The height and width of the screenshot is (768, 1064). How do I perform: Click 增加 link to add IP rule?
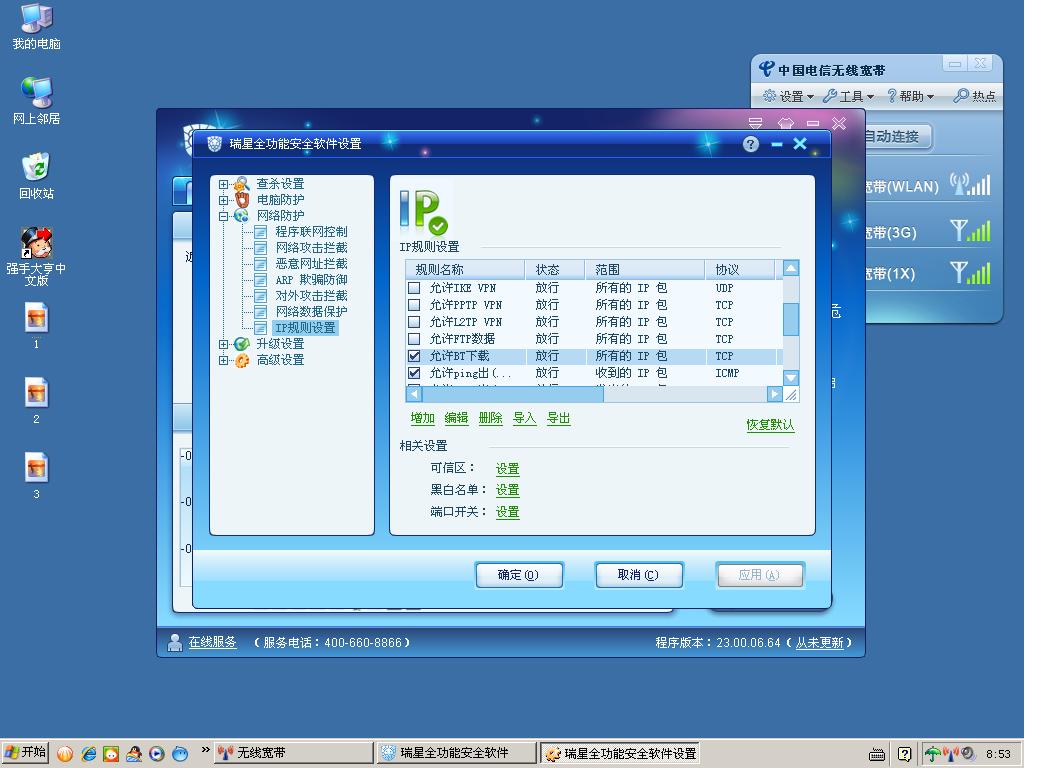point(422,418)
